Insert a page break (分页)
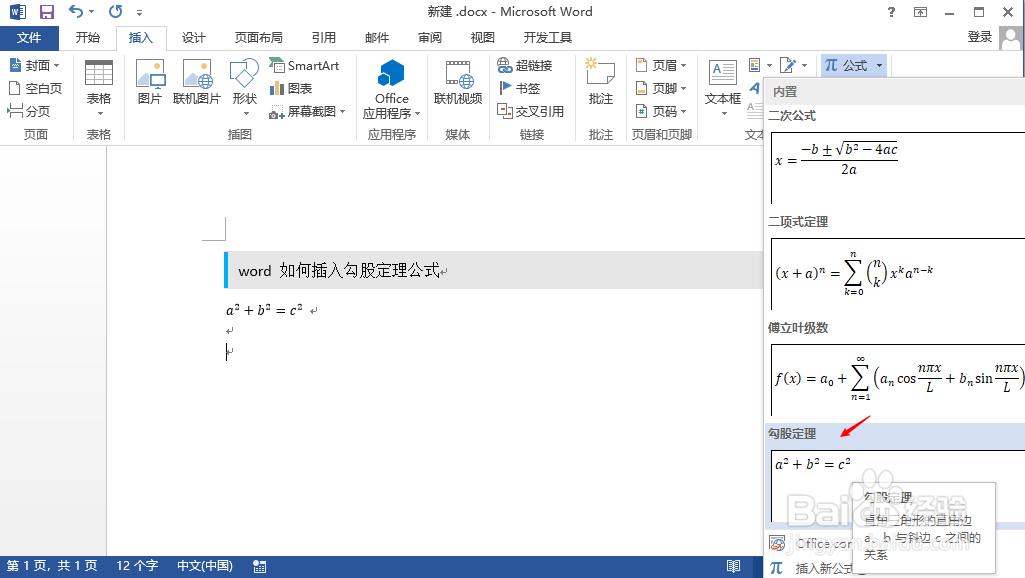The height and width of the screenshot is (578, 1025). [x=29, y=111]
